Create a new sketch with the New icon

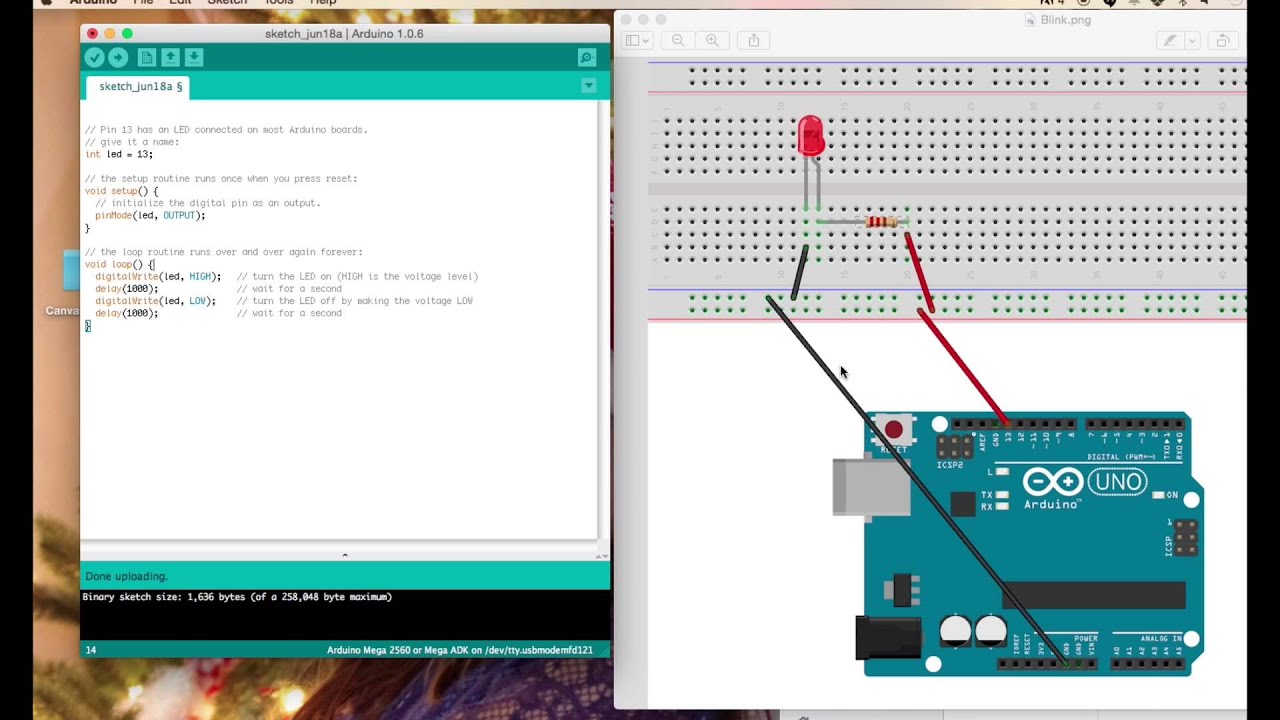coord(146,58)
